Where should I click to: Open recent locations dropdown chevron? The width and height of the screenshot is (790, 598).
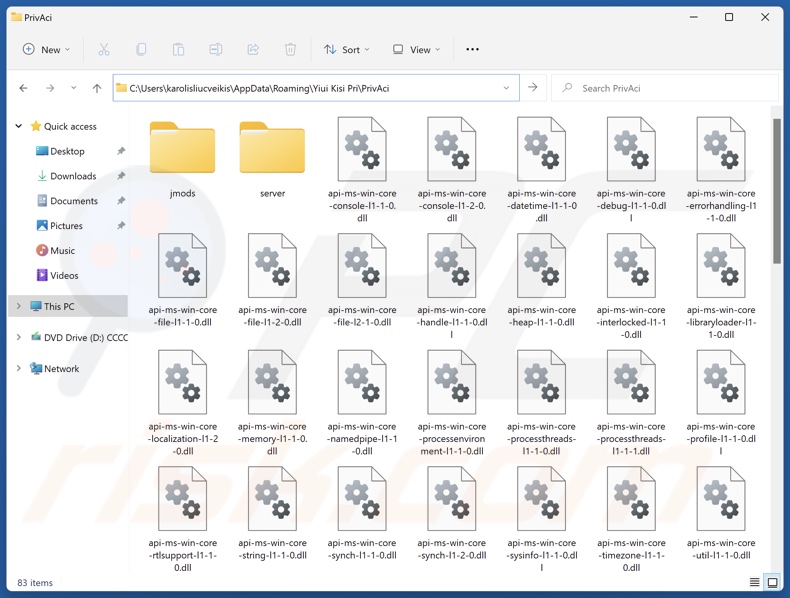point(74,88)
